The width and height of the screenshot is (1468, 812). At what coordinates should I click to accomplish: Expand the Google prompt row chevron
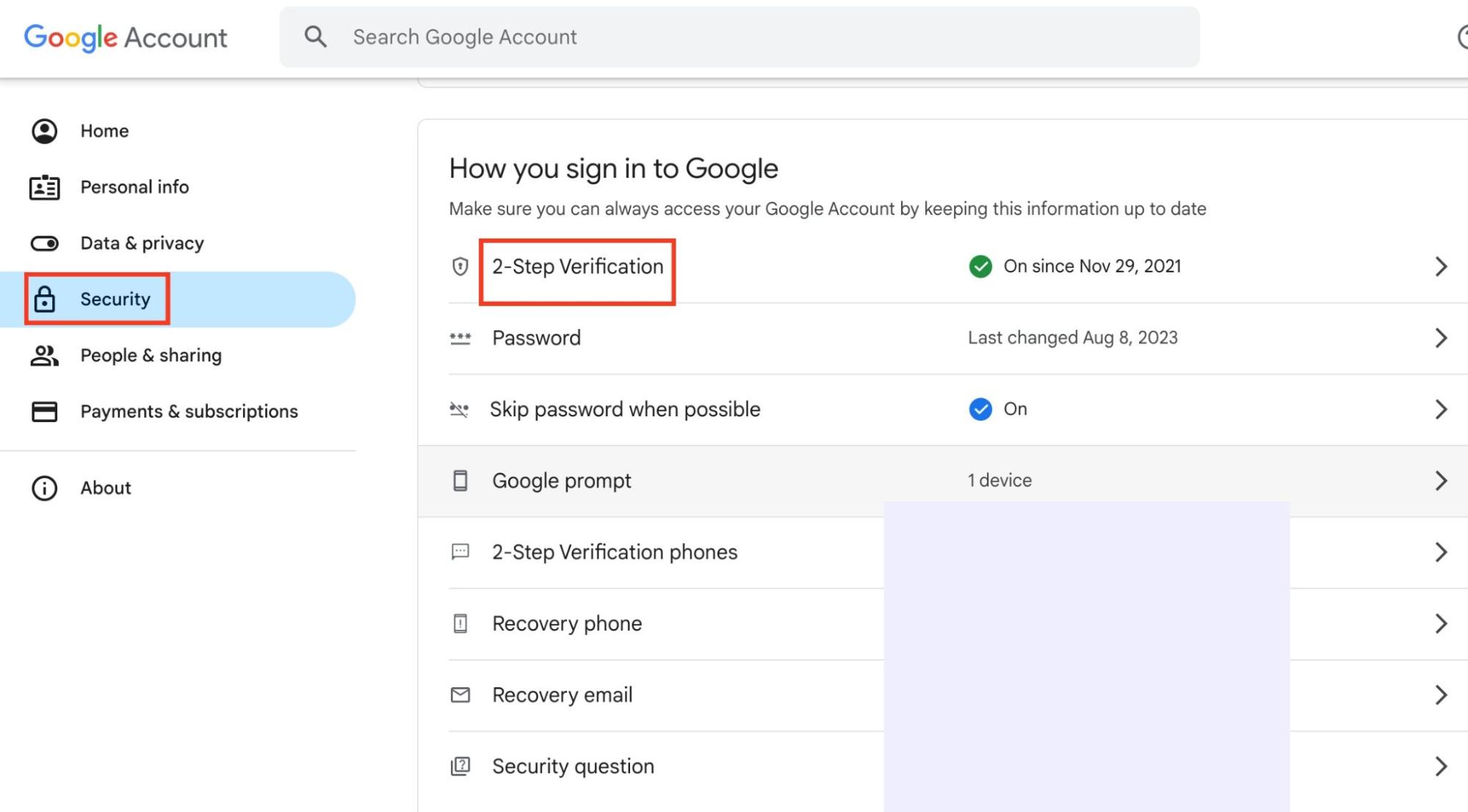click(x=1441, y=480)
